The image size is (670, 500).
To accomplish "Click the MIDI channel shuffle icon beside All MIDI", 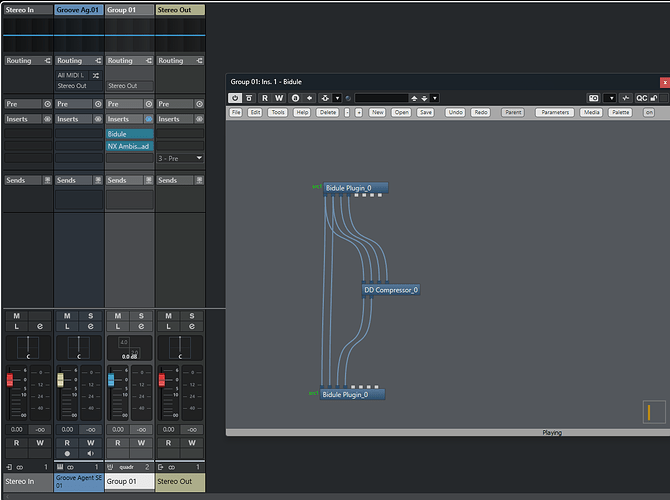I will click(96, 75).
